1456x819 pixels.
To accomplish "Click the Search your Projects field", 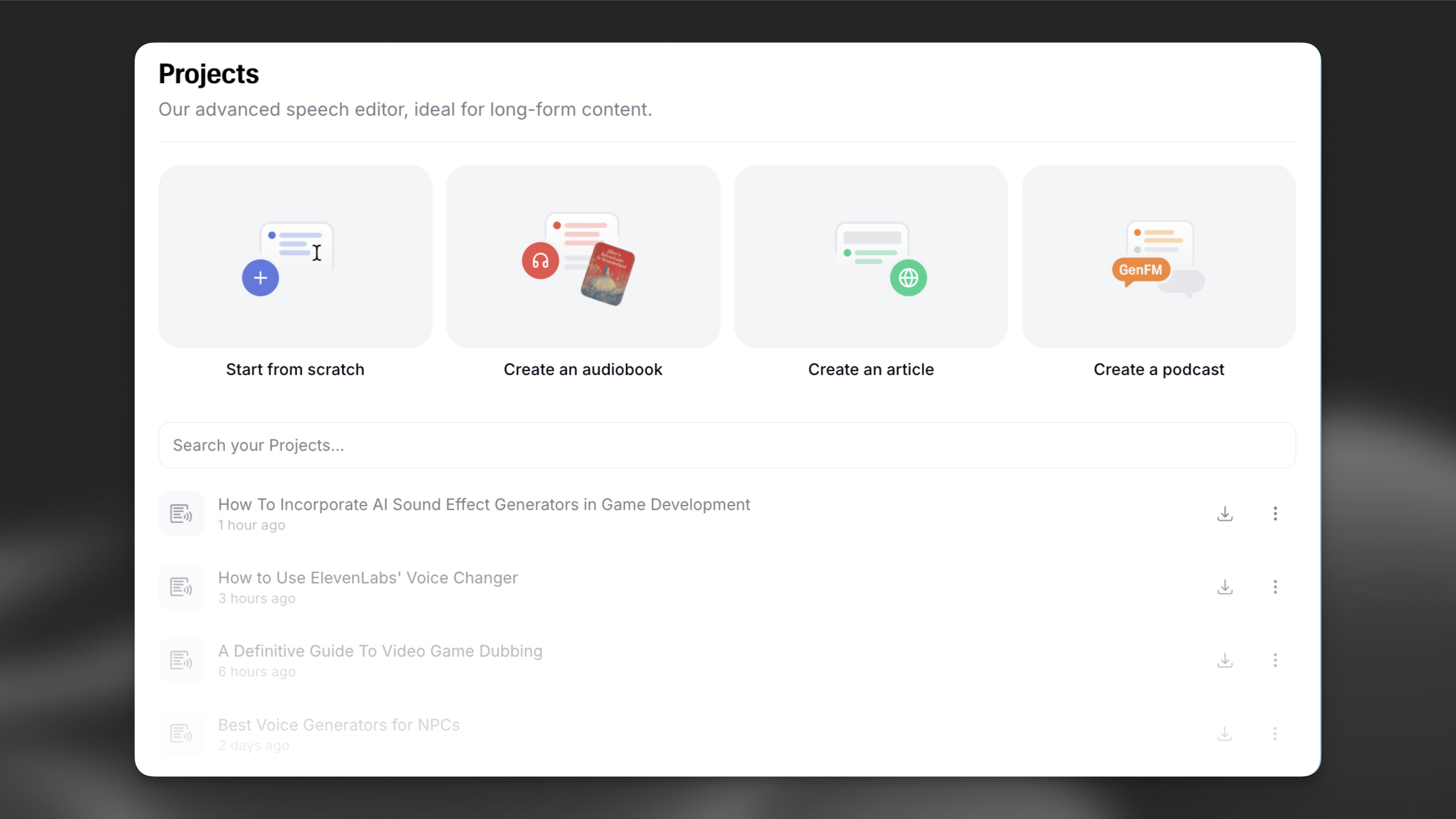I will click(727, 445).
